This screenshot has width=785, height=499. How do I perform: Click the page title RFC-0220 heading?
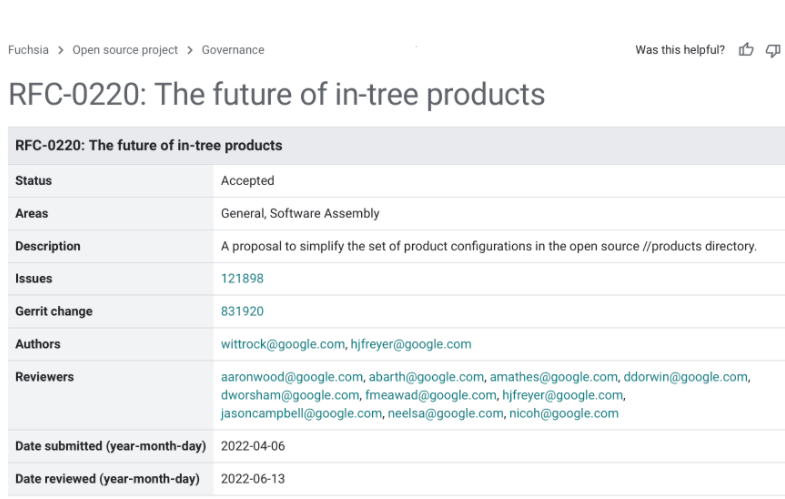[x=276, y=95]
